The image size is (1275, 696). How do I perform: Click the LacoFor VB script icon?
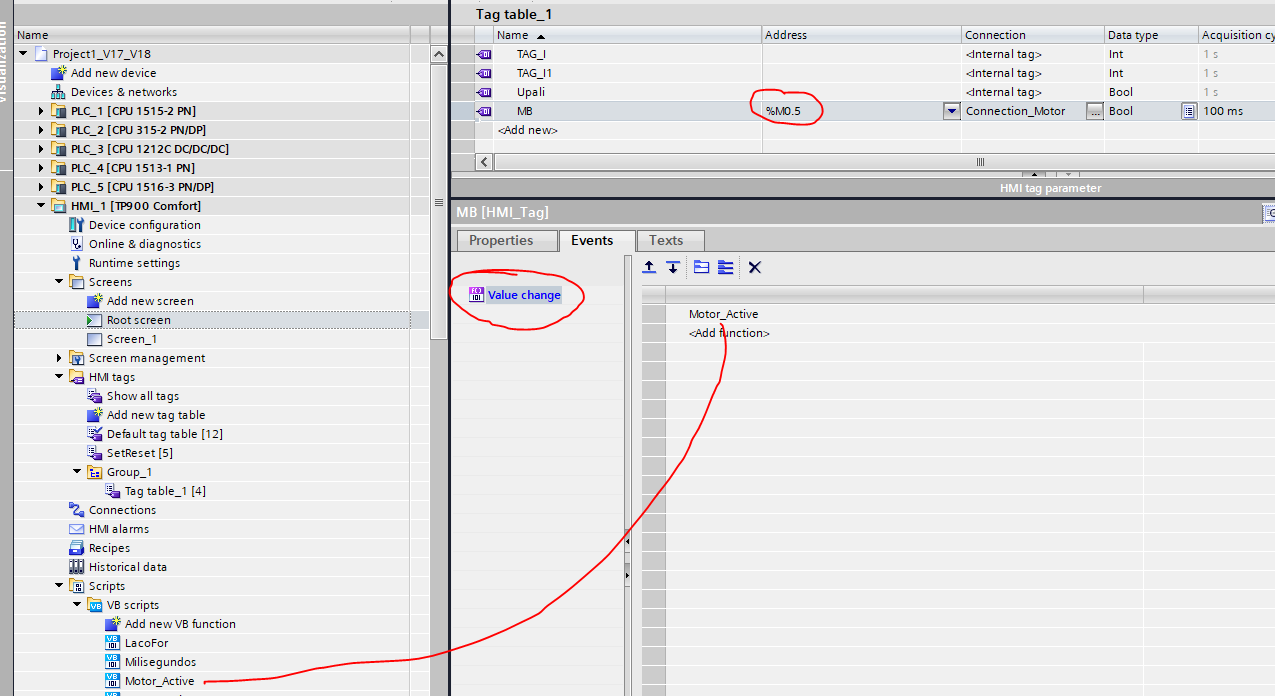pos(113,643)
